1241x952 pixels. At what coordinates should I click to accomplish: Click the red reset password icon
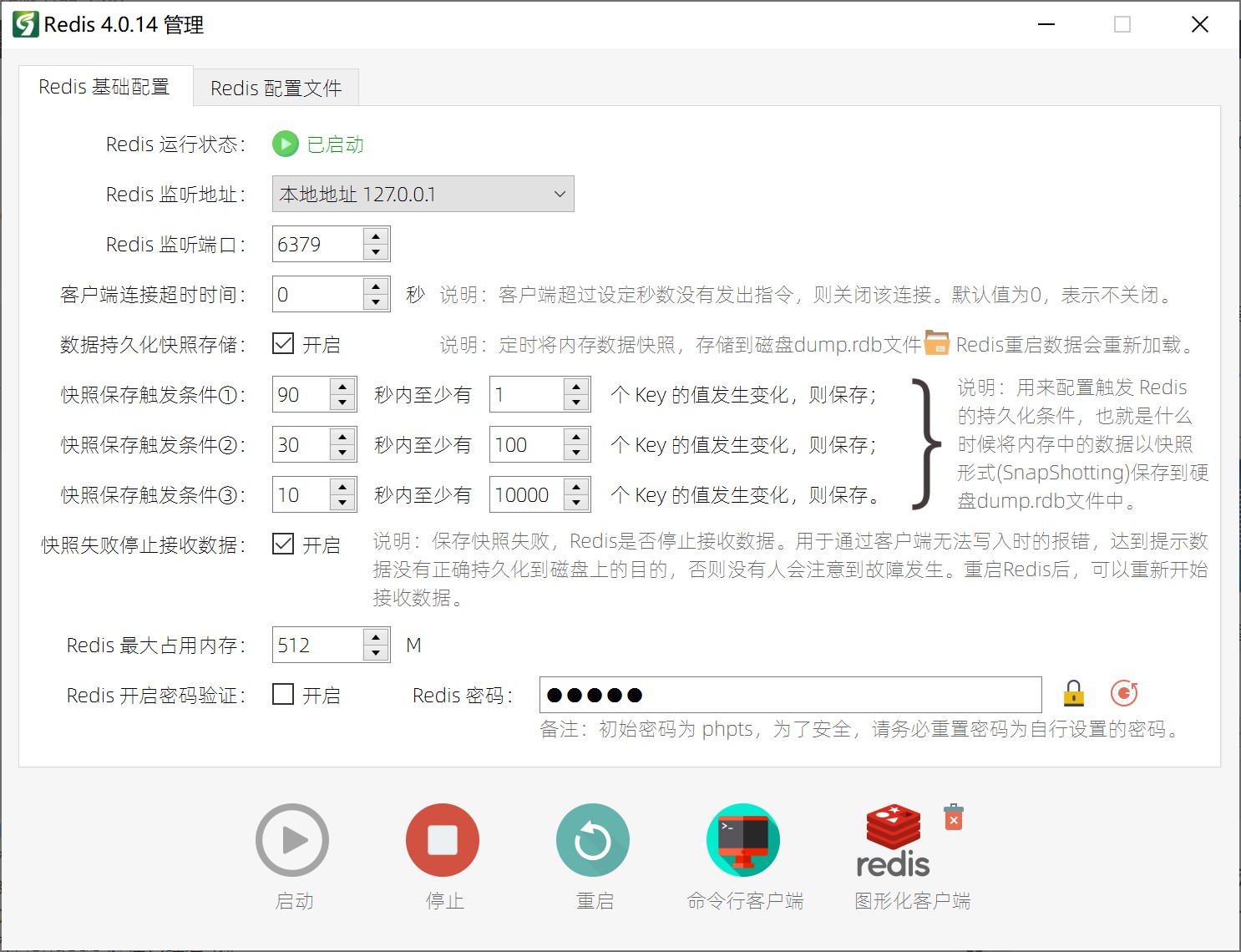(x=1124, y=693)
